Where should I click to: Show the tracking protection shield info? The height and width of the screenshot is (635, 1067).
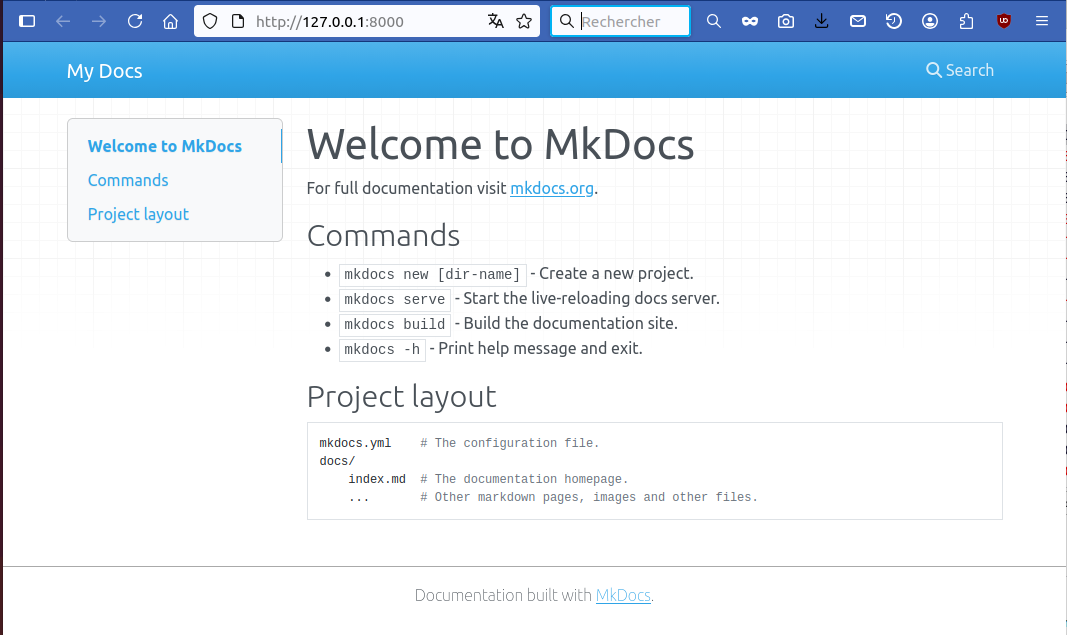pos(210,21)
